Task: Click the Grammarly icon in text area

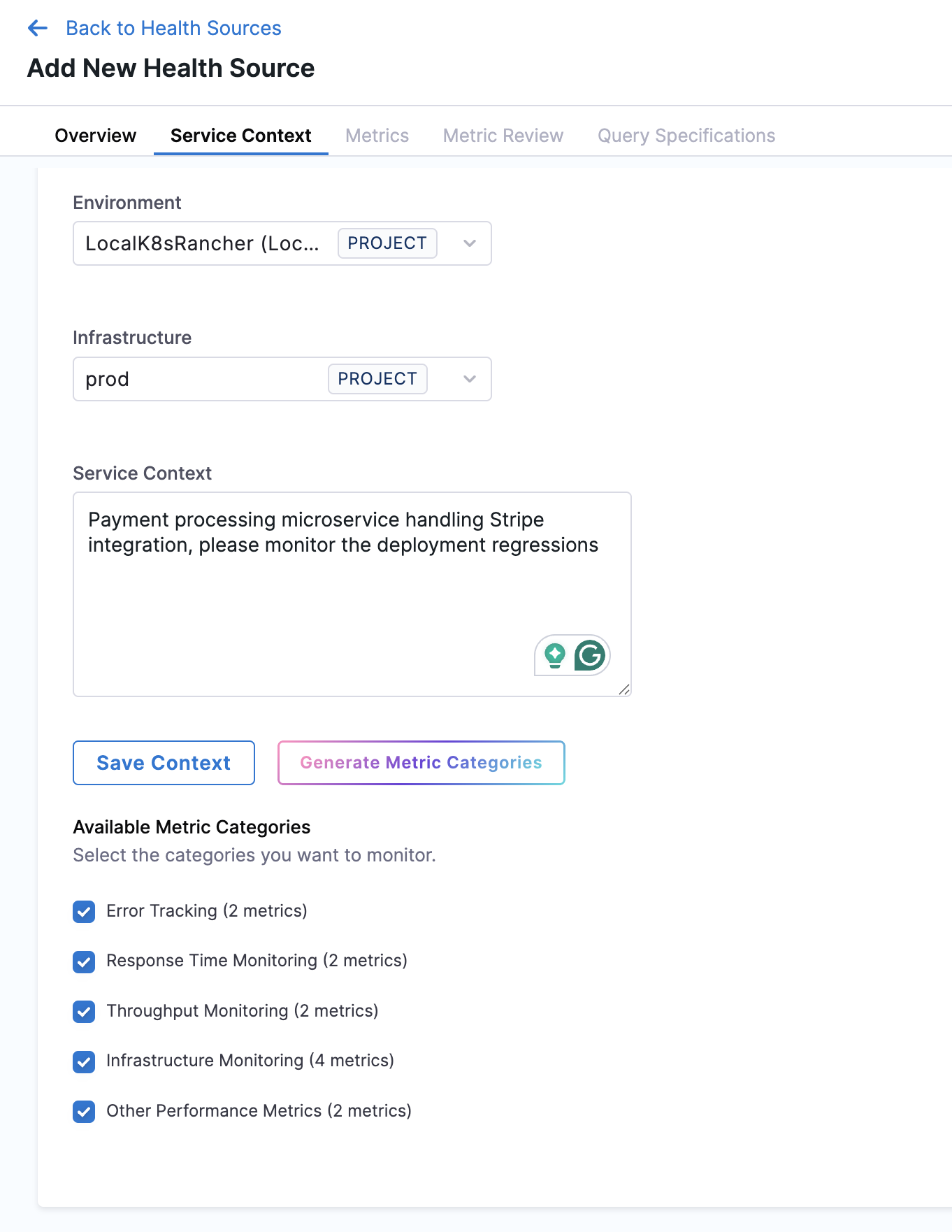Action: tap(590, 655)
